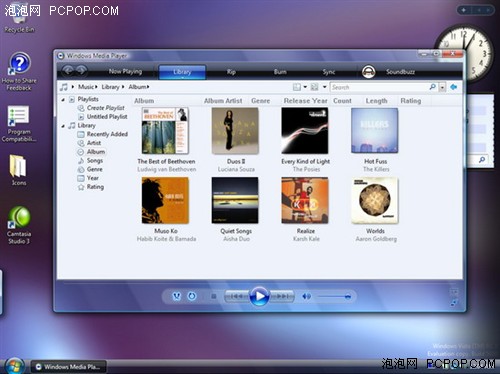Screen dimensions: 500x374
Task: Collapse the Playlists tree node
Action: 63,100
